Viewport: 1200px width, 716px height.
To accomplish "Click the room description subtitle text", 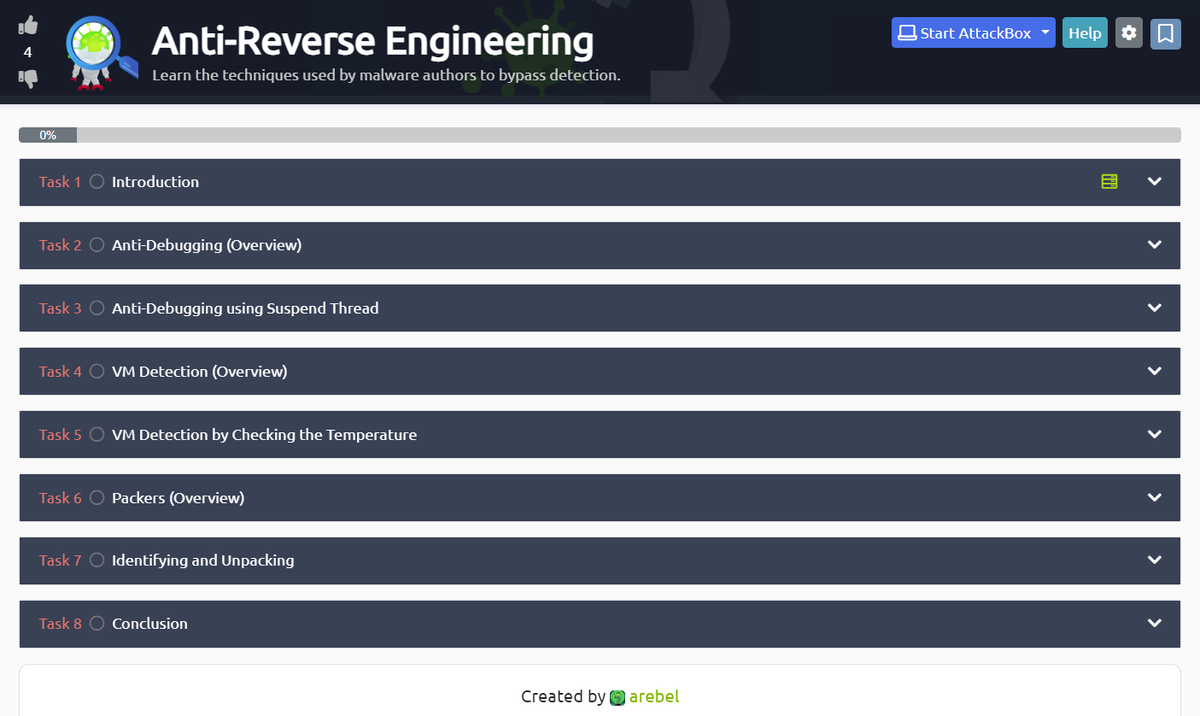I will pyautogui.click(x=386, y=75).
